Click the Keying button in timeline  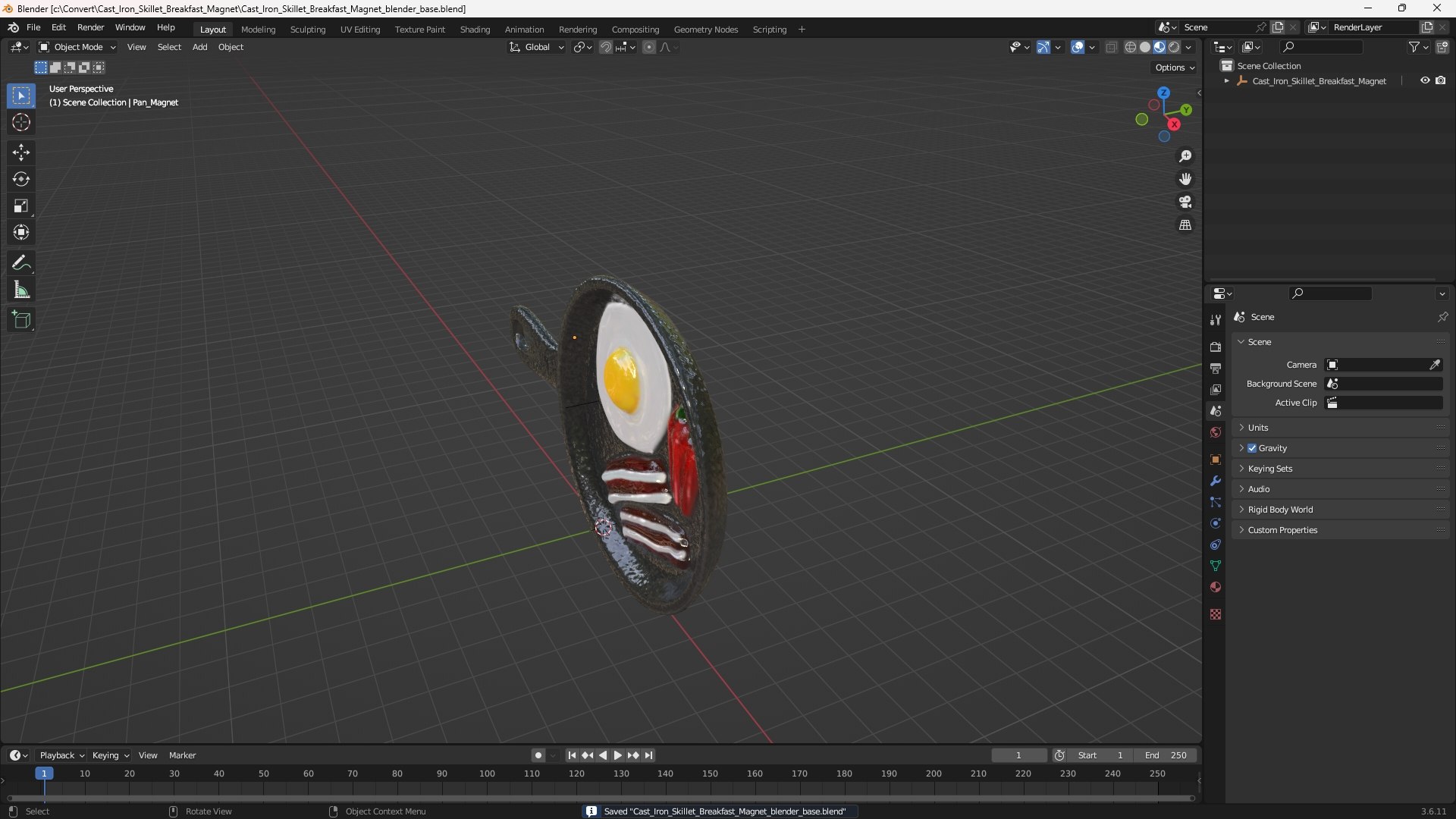110,755
